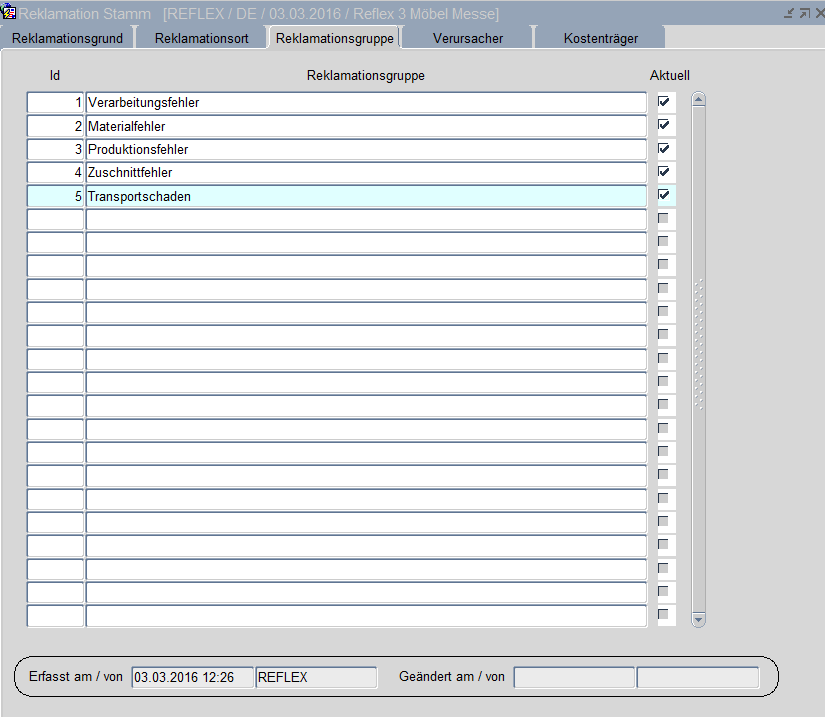
Task: Click the Geändert am date field
Action: [x=574, y=677]
